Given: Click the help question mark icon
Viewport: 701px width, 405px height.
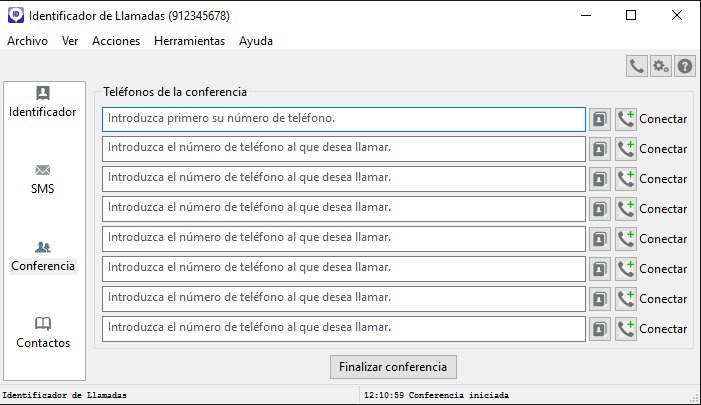Looking at the screenshot, I should pos(685,66).
